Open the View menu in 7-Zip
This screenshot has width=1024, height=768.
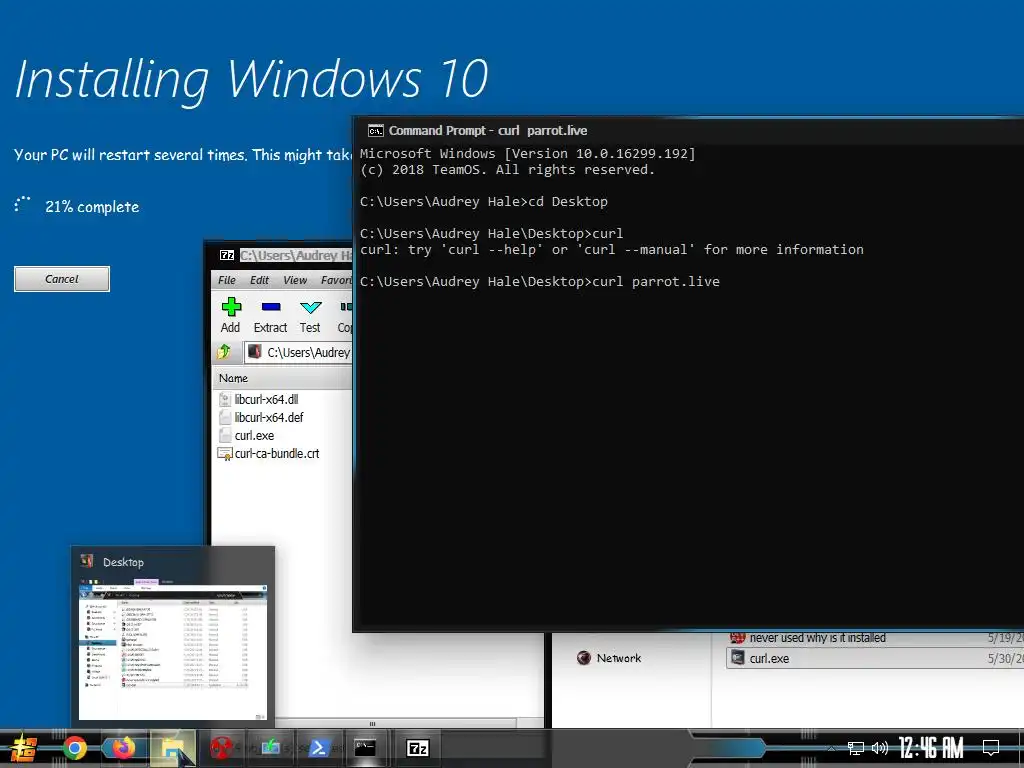click(x=295, y=280)
